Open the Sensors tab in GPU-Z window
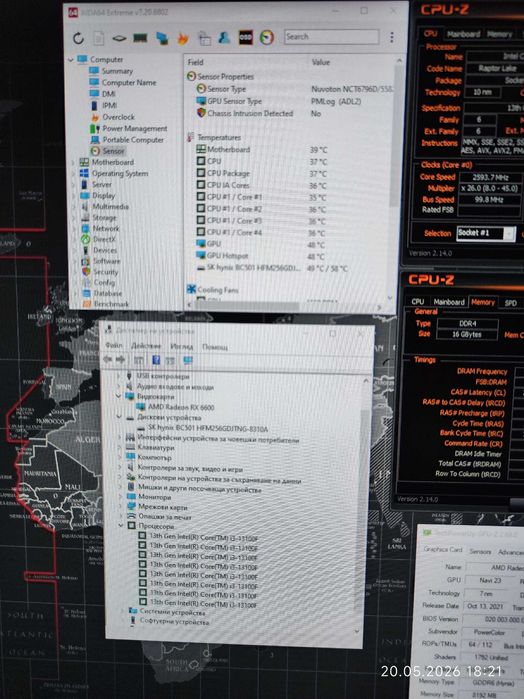The height and width of the screenshot is (699, 524). pos(480,551)
